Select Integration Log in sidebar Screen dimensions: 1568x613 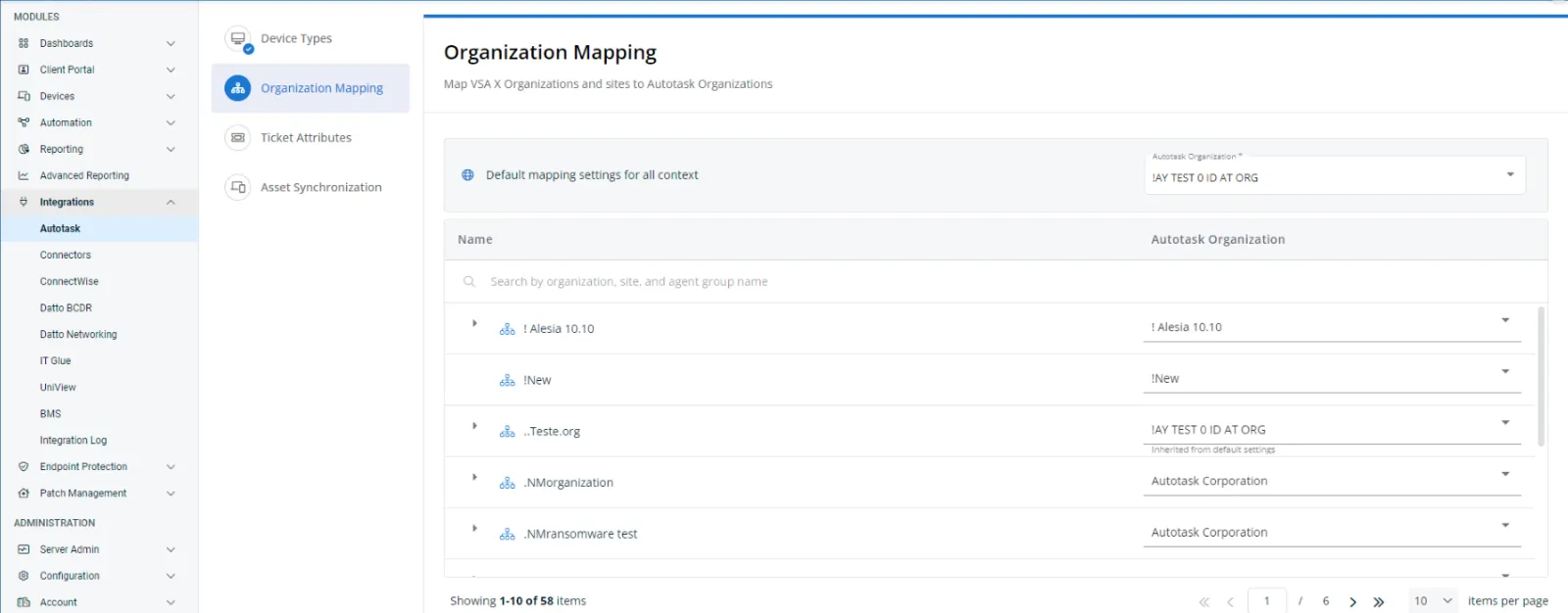click(73, 441)
